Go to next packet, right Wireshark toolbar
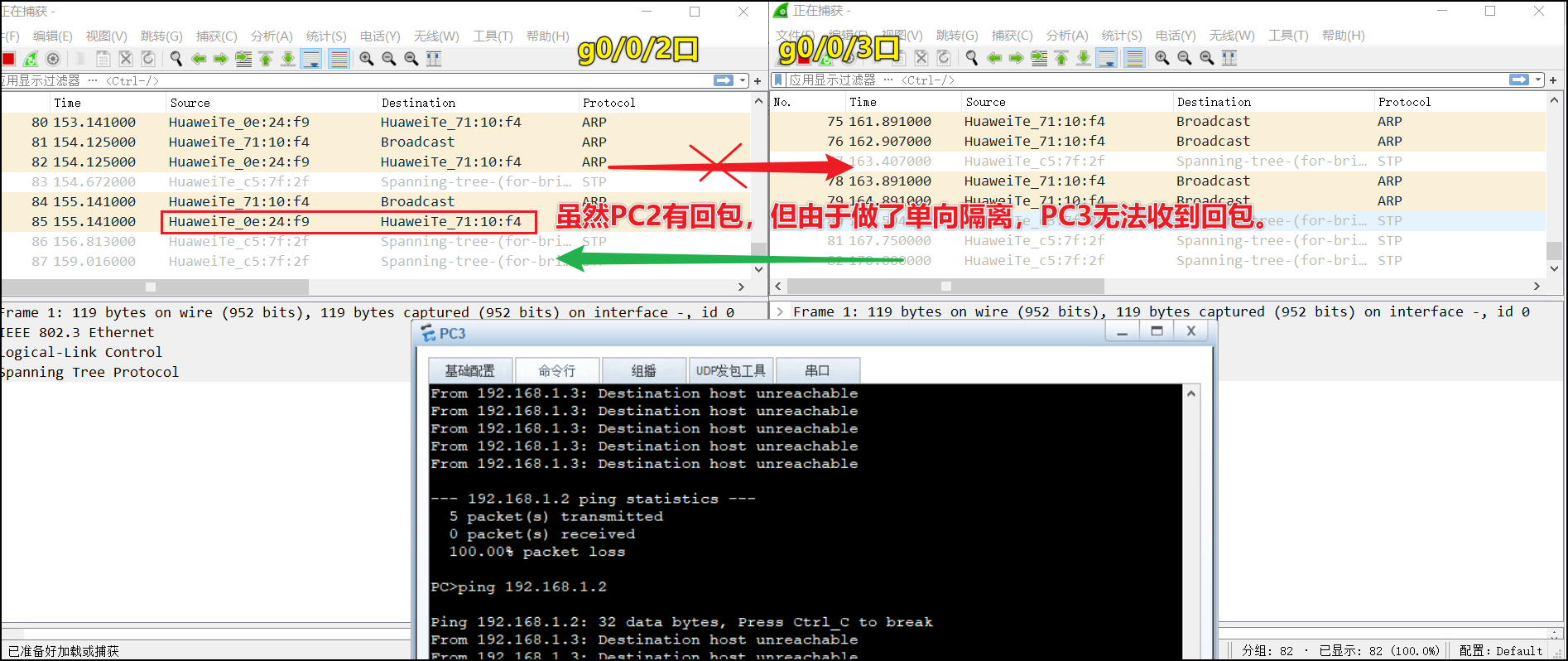1568x661 pixels. pyautogui.click(x=1017, y=58)
